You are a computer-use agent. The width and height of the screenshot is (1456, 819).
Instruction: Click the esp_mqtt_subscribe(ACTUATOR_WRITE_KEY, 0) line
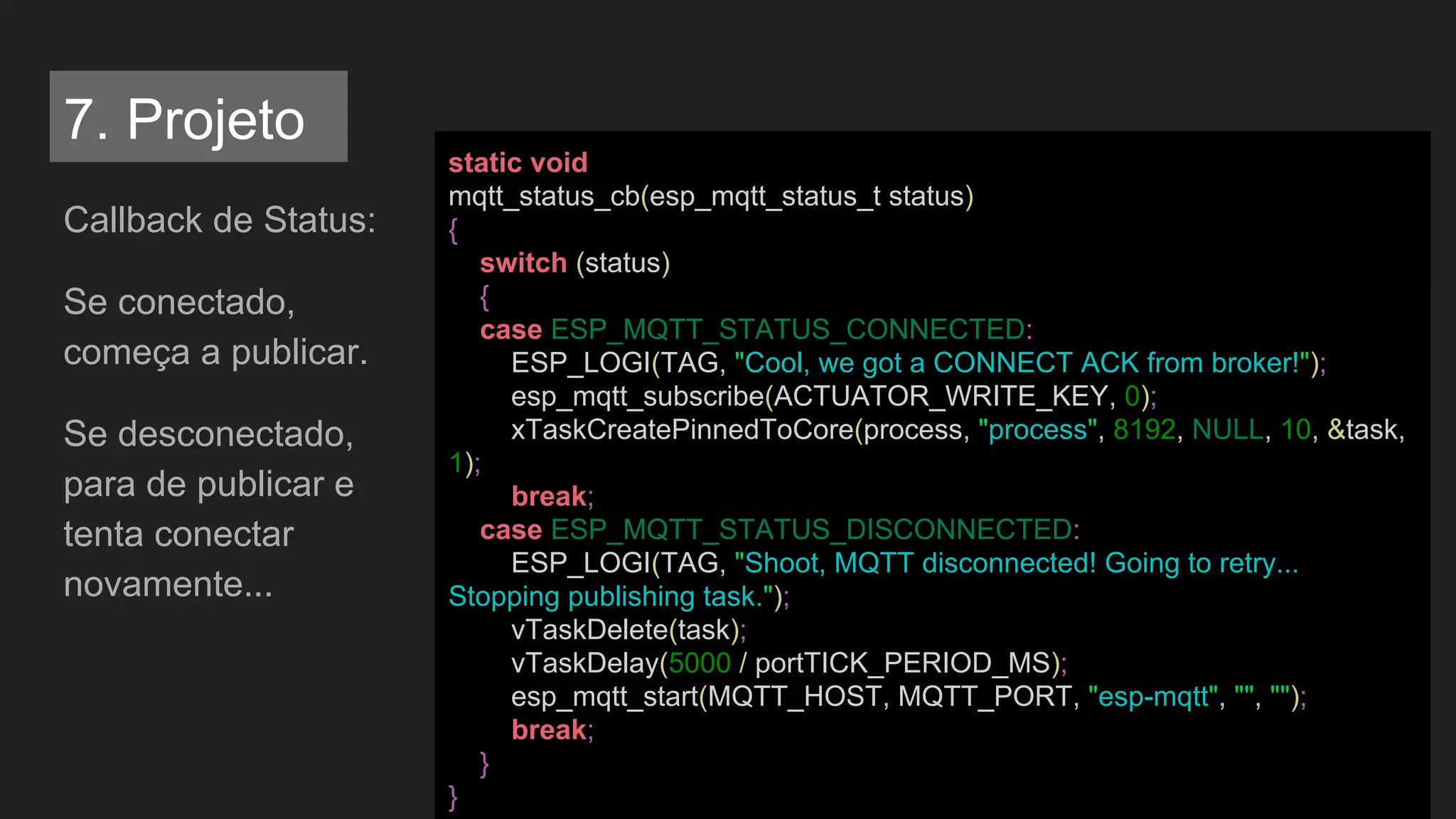(x=834, y=397)
